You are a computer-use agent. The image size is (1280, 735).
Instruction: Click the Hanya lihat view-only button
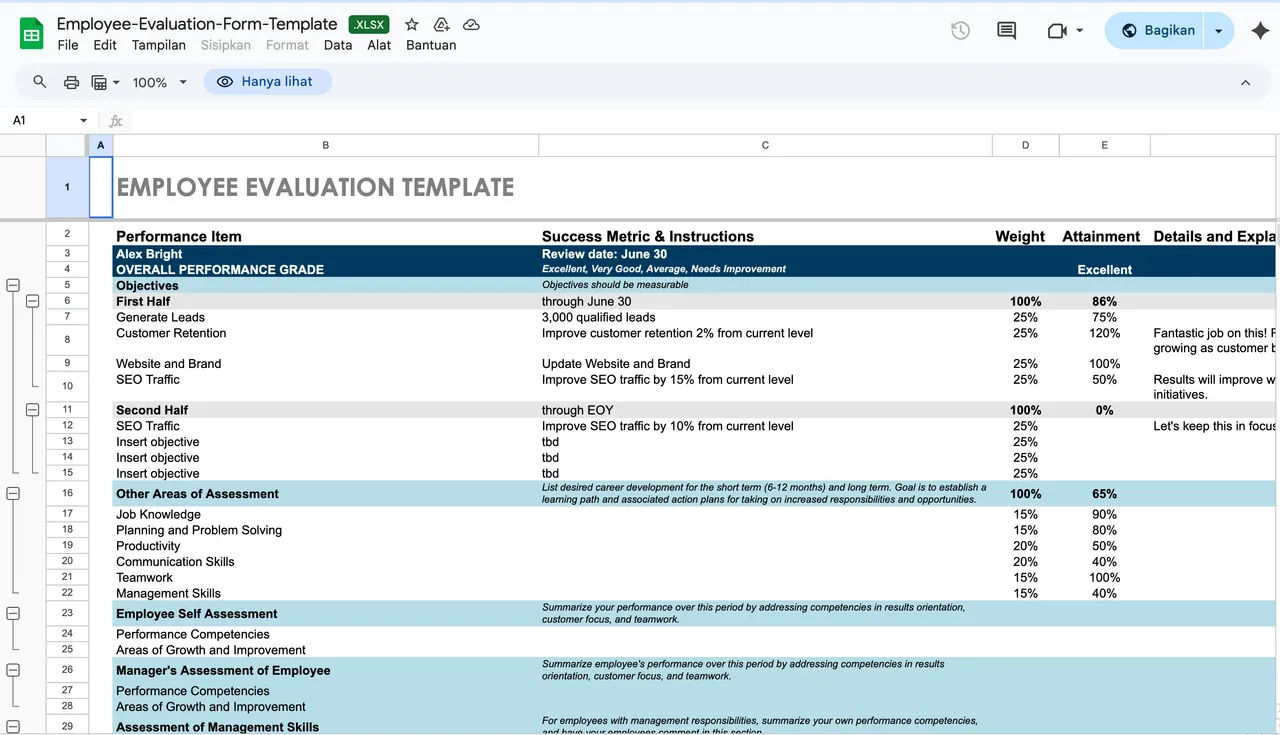coord(267,82)
